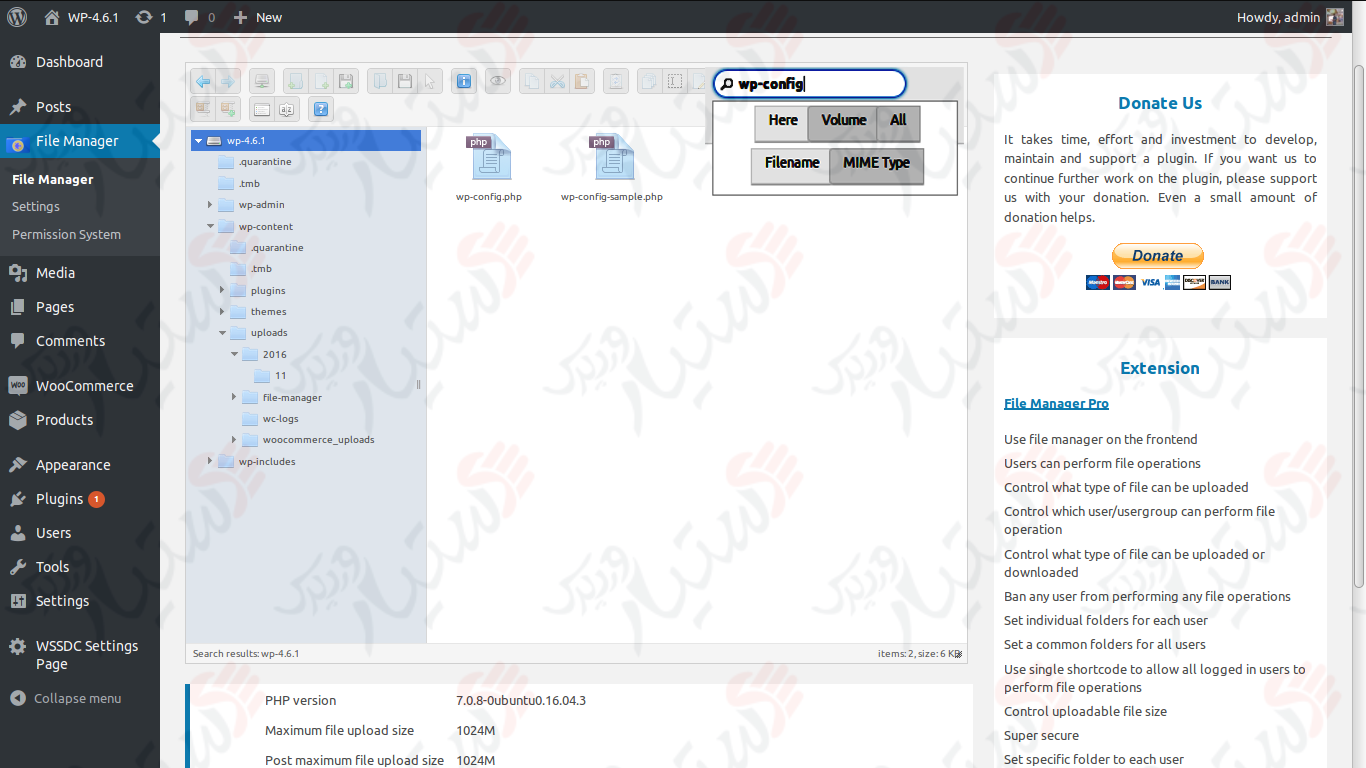The width and height of the screenshot is (1366, 768).
Task: Click the Donate button
Action: click(1157, 255)
